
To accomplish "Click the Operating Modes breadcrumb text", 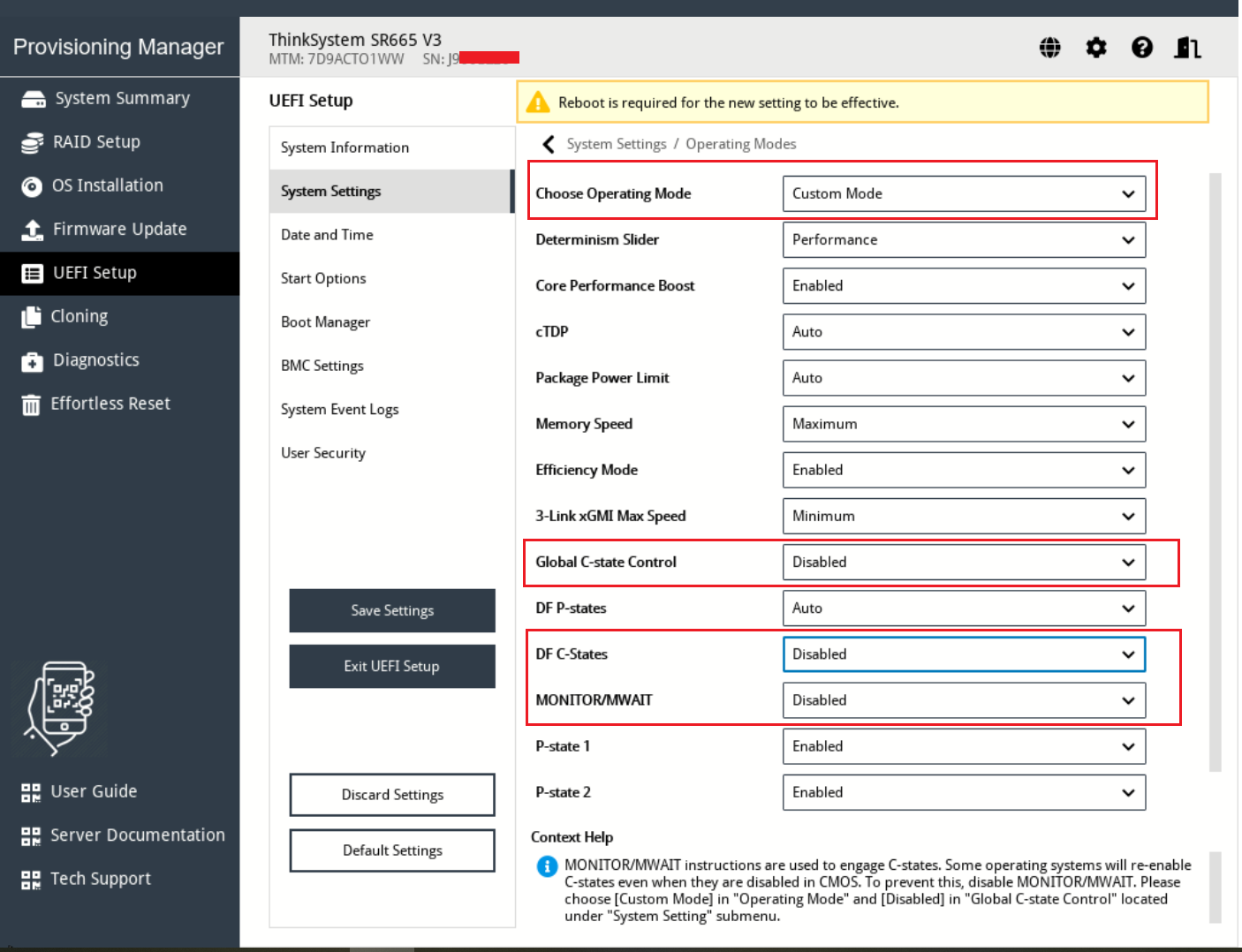I will pos(741,144).
